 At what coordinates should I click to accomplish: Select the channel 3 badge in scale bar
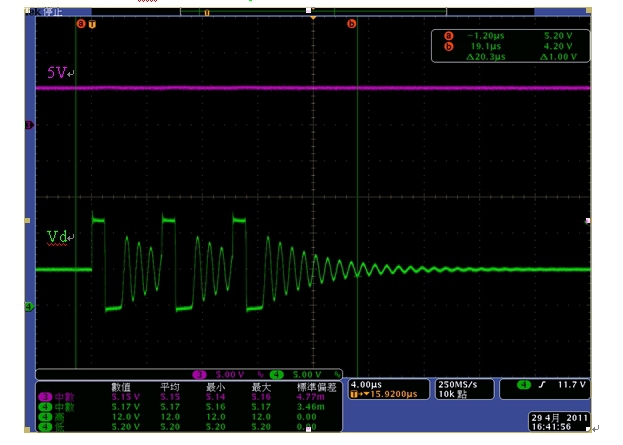point(200,374)
